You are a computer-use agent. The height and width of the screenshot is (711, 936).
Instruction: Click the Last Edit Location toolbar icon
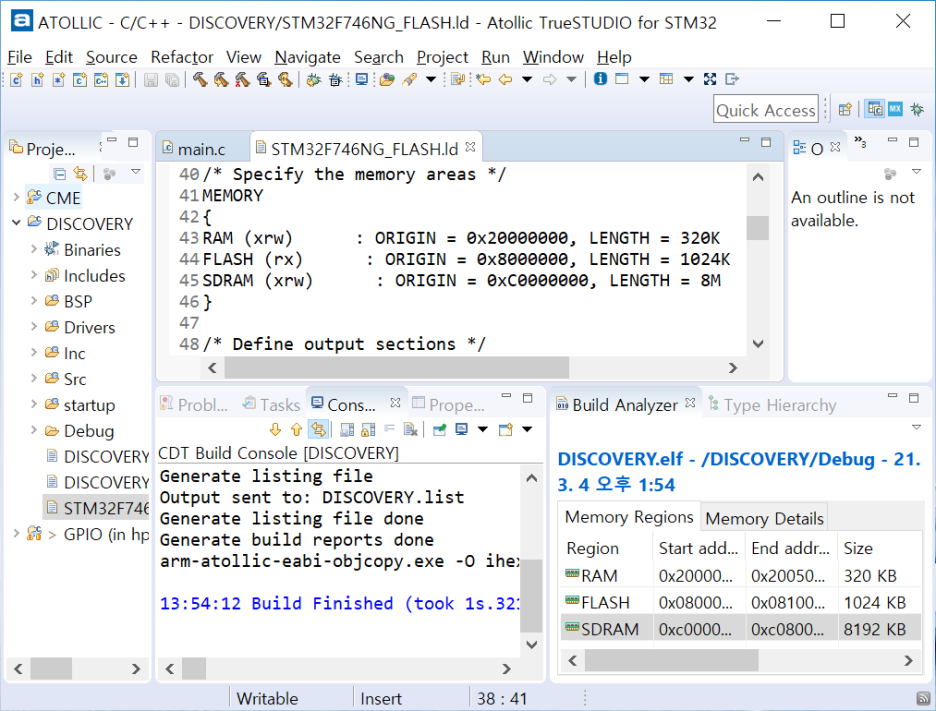pyautogui.click(x=484, y=79)
